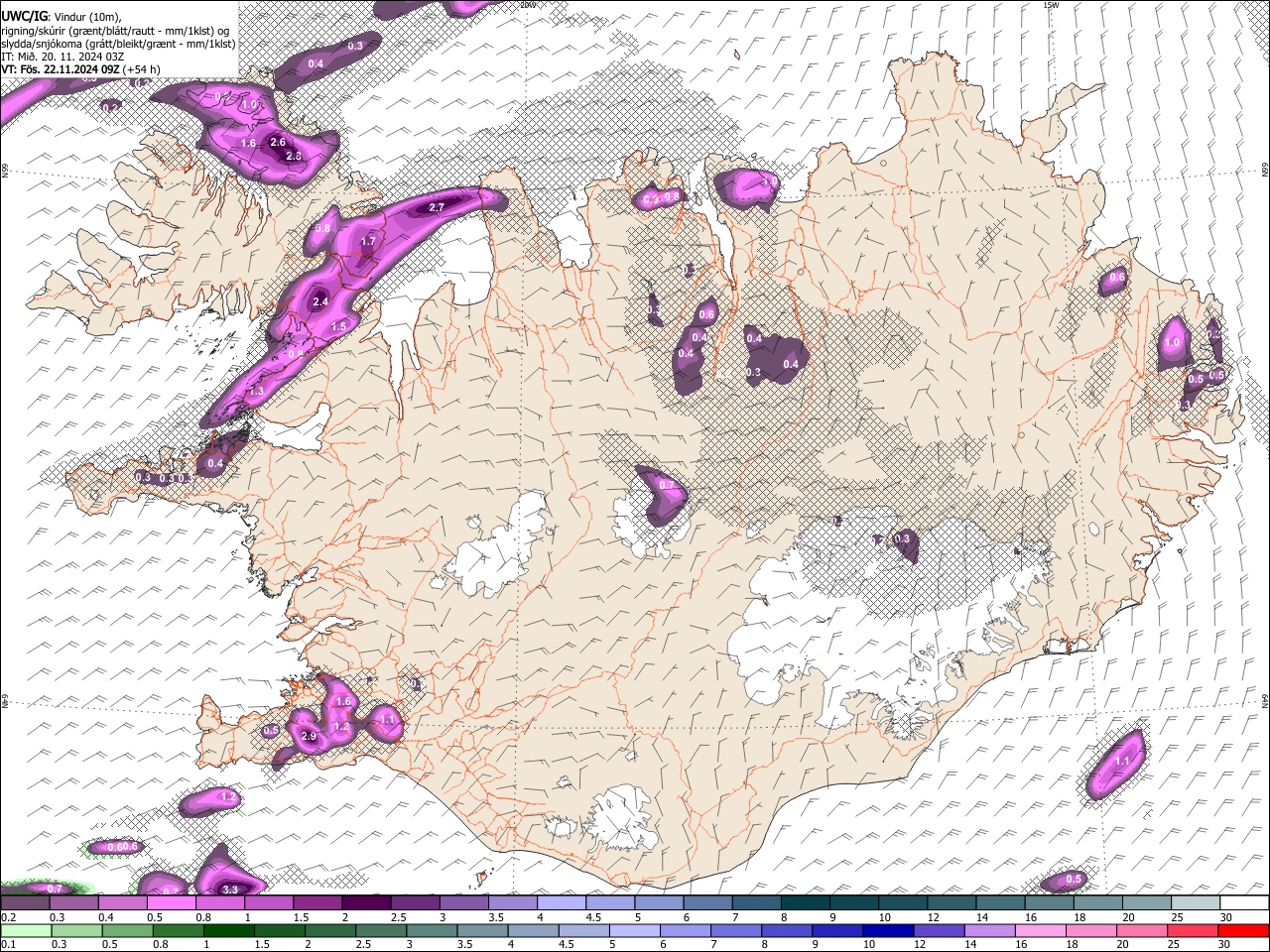Click the 2.9 snowfall value near Reykjanes

point(309,737)
